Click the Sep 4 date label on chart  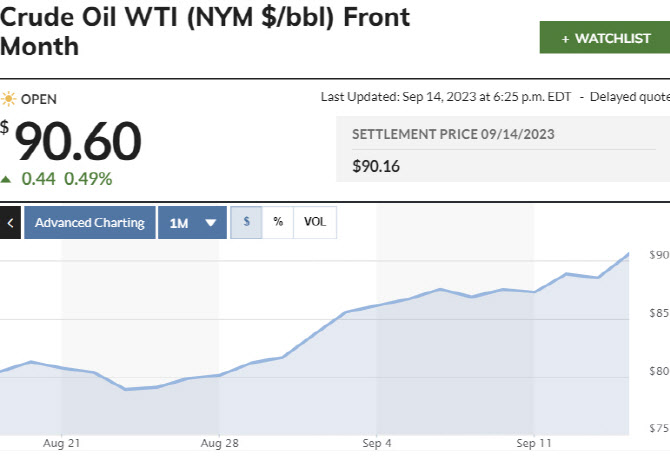pyautogui.click(x=377, y=441)
